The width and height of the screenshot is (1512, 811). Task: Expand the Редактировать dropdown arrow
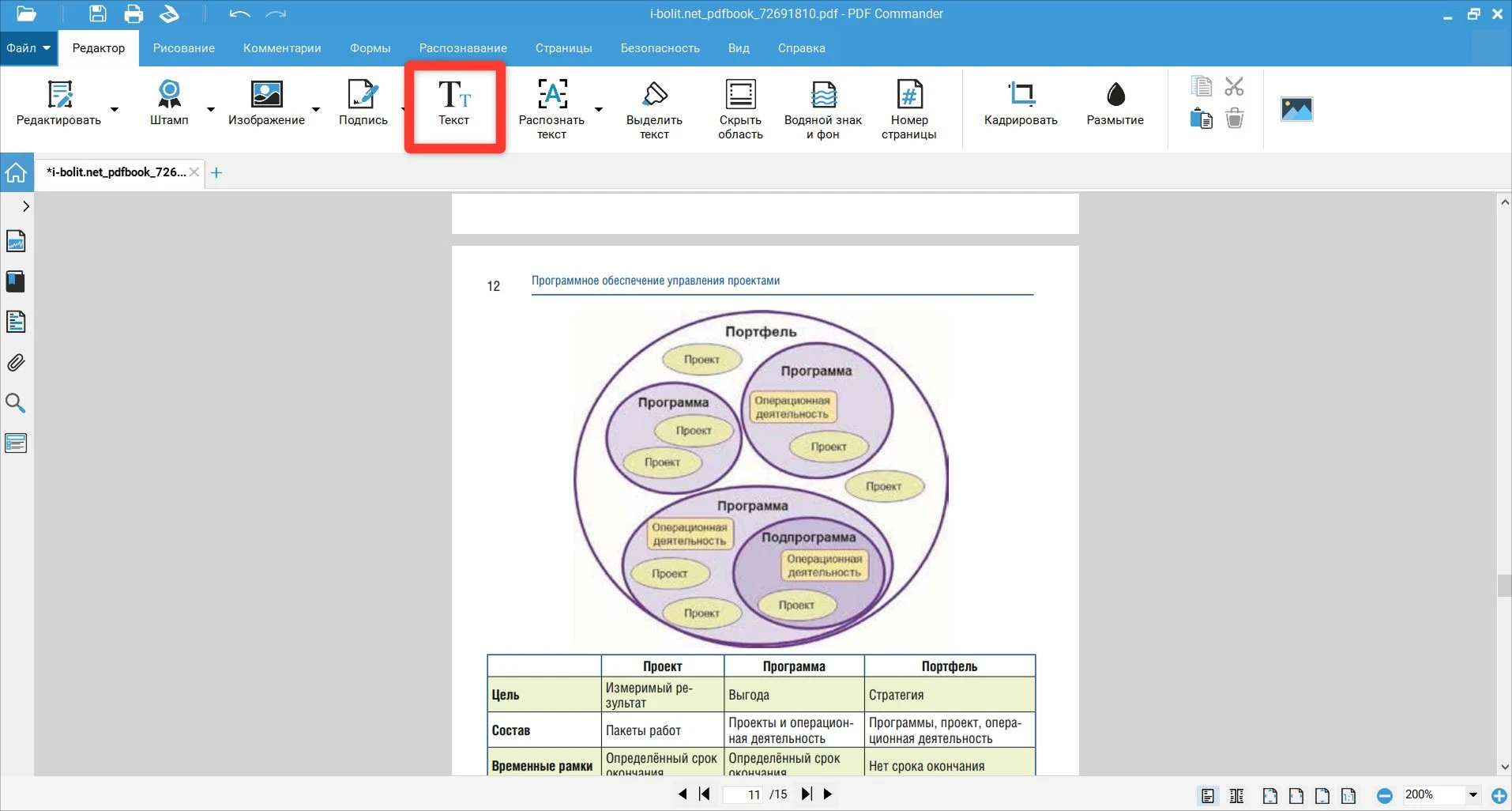(x=115, y=109)
